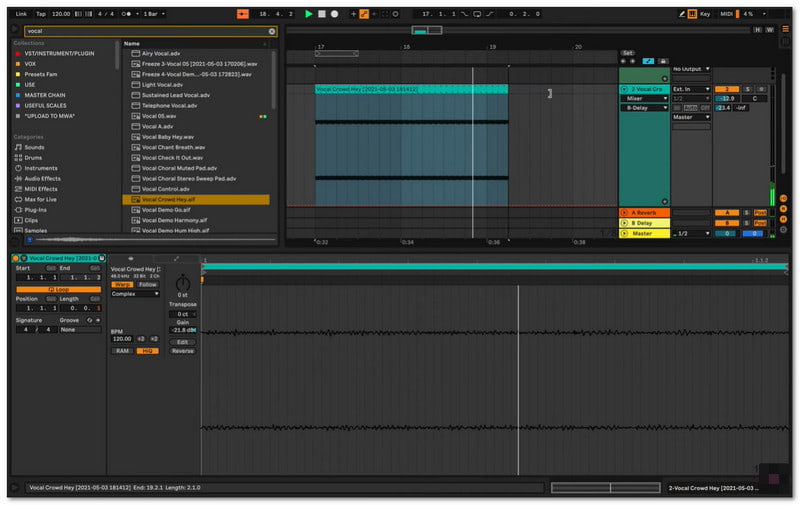The image size is (800, 505).
Task: Toggle the HiQ button
Action: click(x=147, y=351)
